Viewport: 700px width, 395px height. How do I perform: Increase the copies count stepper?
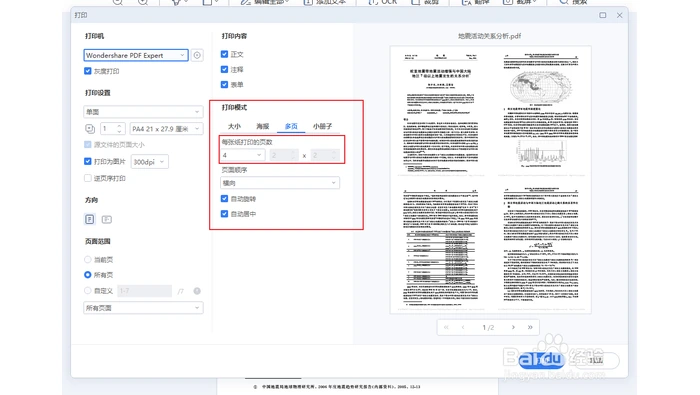point(119,126)
